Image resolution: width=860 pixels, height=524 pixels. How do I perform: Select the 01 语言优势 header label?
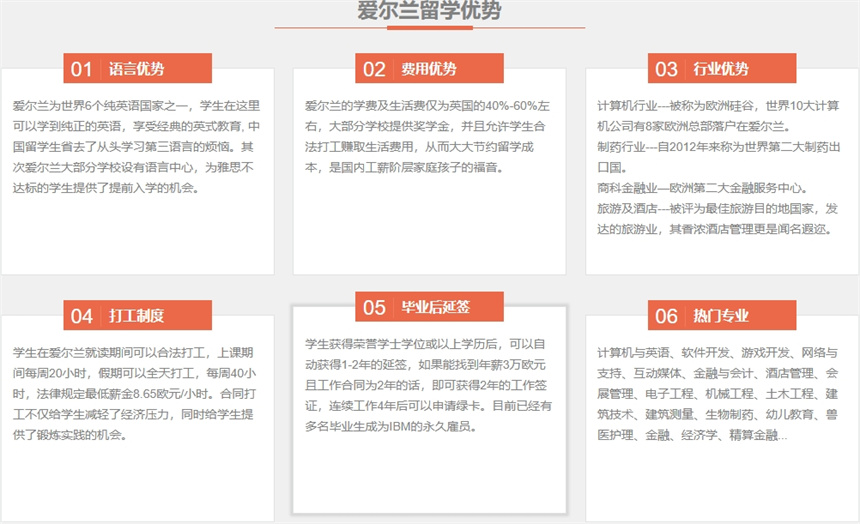pyautogui.click(x=138, y=68)
